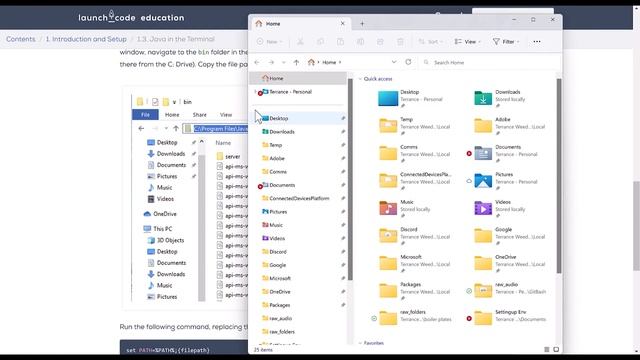This screenshot has height=360, width=640.
Task: Expand address bar history dropdown chevron
Action: coord(394,62)
